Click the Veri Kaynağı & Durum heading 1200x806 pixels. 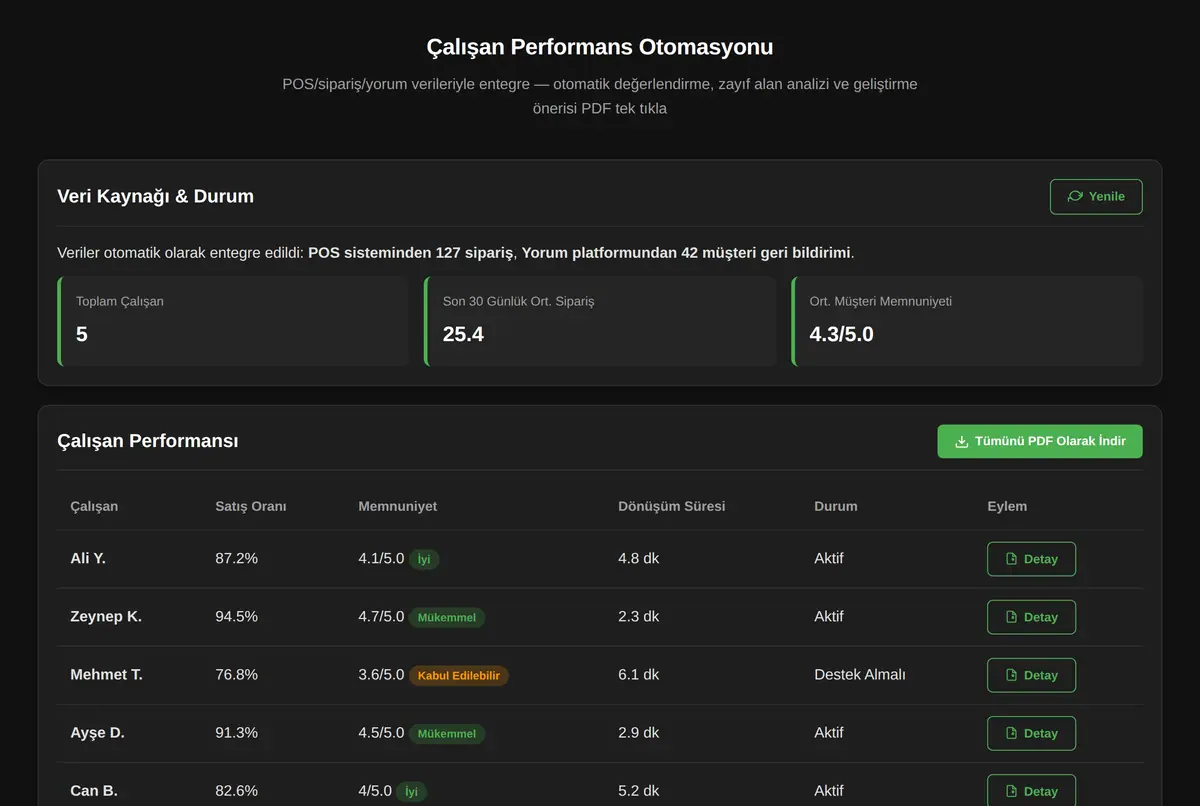tap(155, 196)
